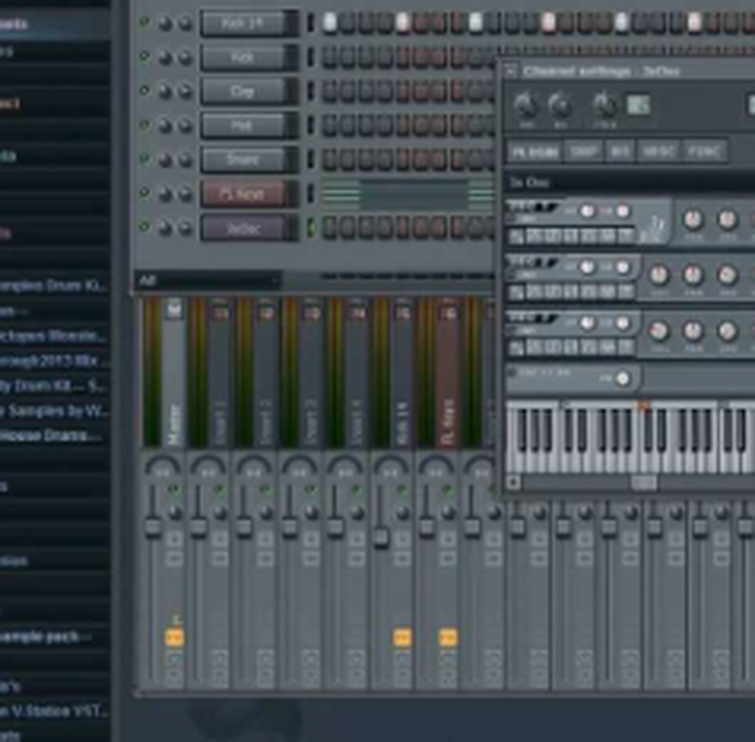The height and width of the screenshot is (742, 755).
Task: Mute the 3xOsc channel via green LED
Action: (x=144, y=227)
